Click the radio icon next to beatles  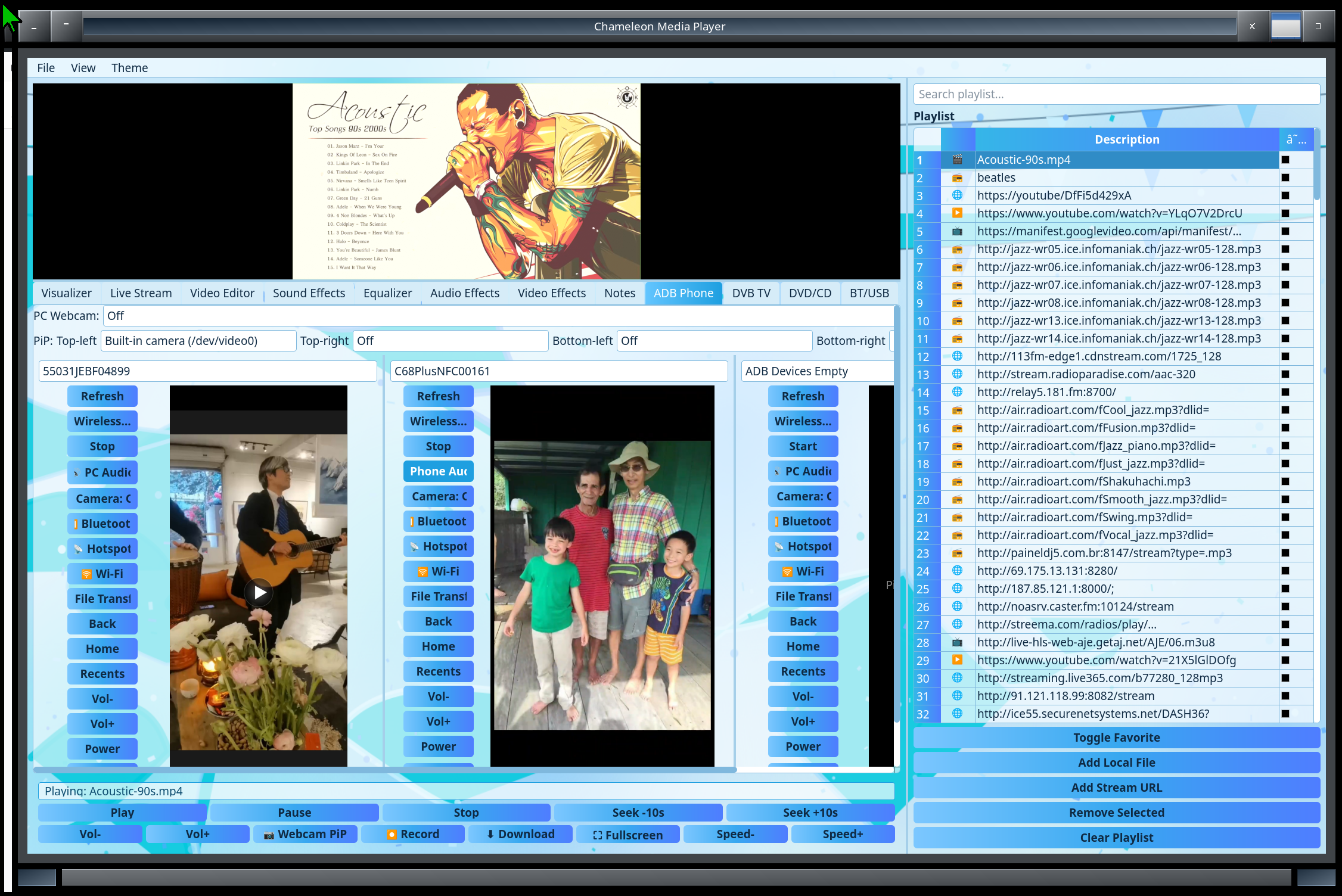click(x=958, y=178)
